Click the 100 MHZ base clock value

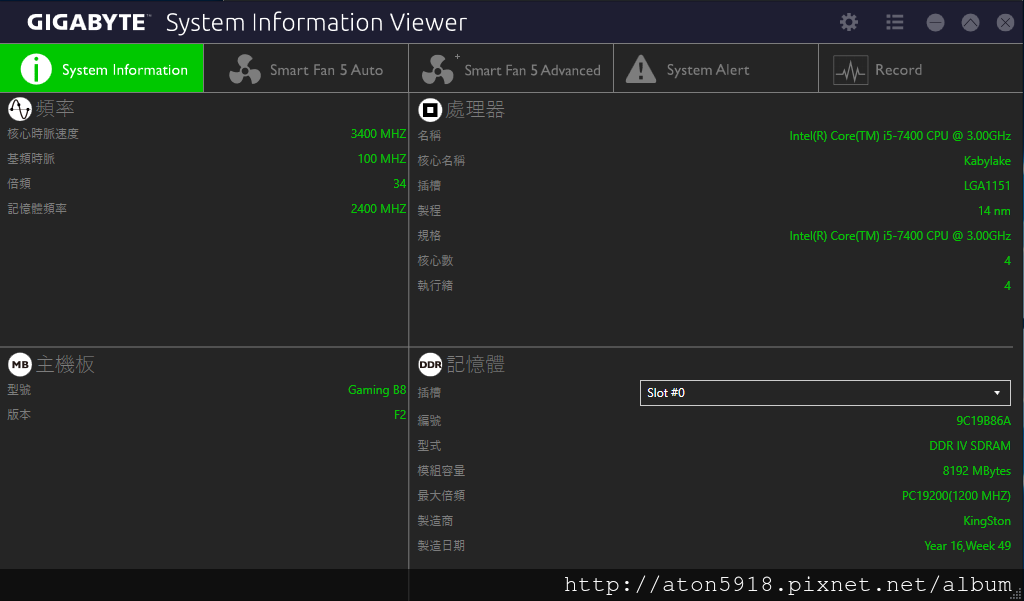[381, 159]
